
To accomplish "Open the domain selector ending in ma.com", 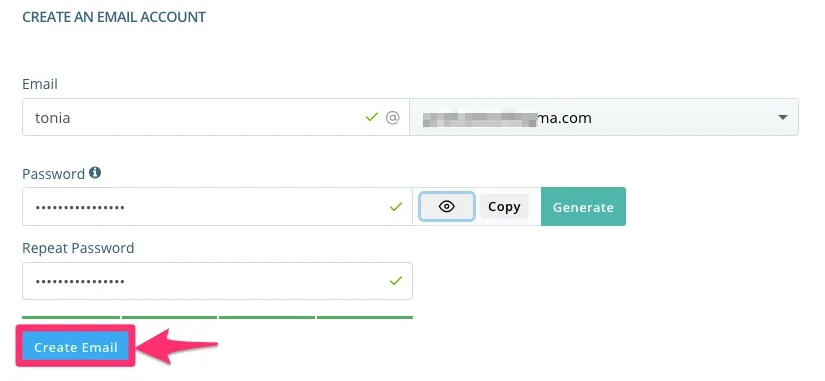I will pyautogui.click(x=604, y=117).
